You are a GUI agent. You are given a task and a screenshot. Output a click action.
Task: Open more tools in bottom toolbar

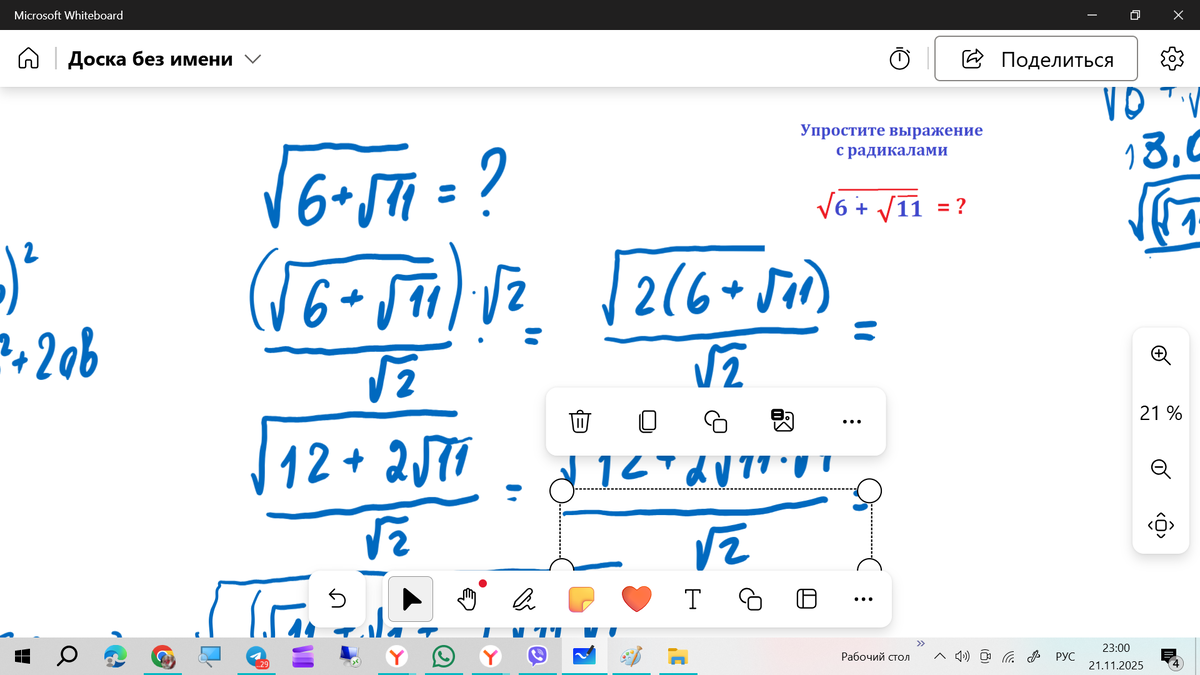pyautogui.click(x=863, y=599)
